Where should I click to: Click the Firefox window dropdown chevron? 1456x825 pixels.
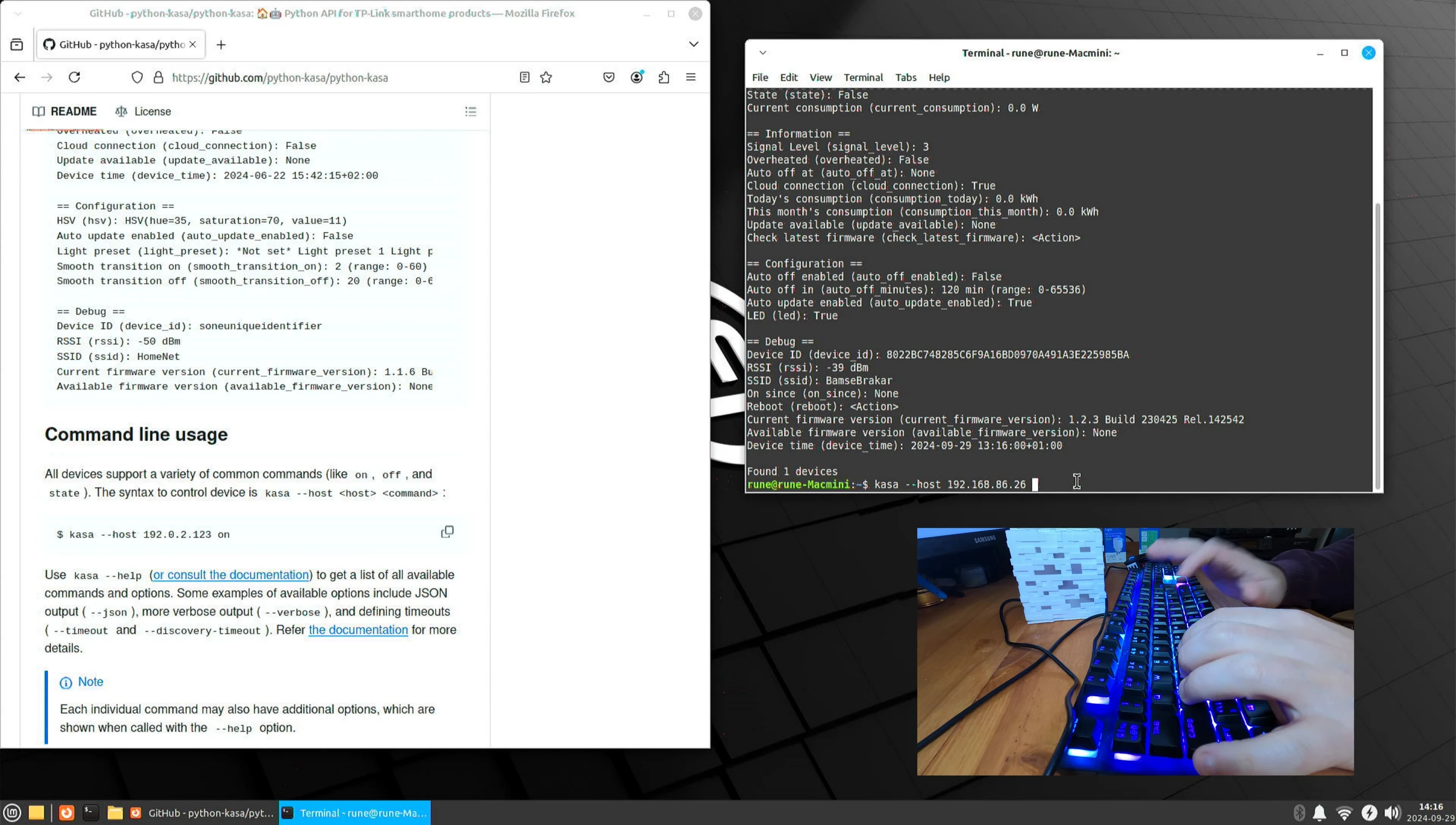pos(18,13)
